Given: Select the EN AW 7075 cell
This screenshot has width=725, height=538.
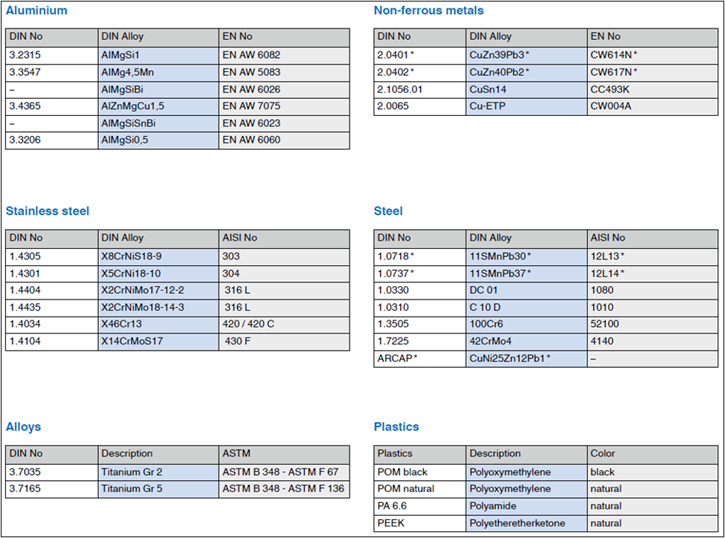Looking at the screenshot, I should [250, 106].
